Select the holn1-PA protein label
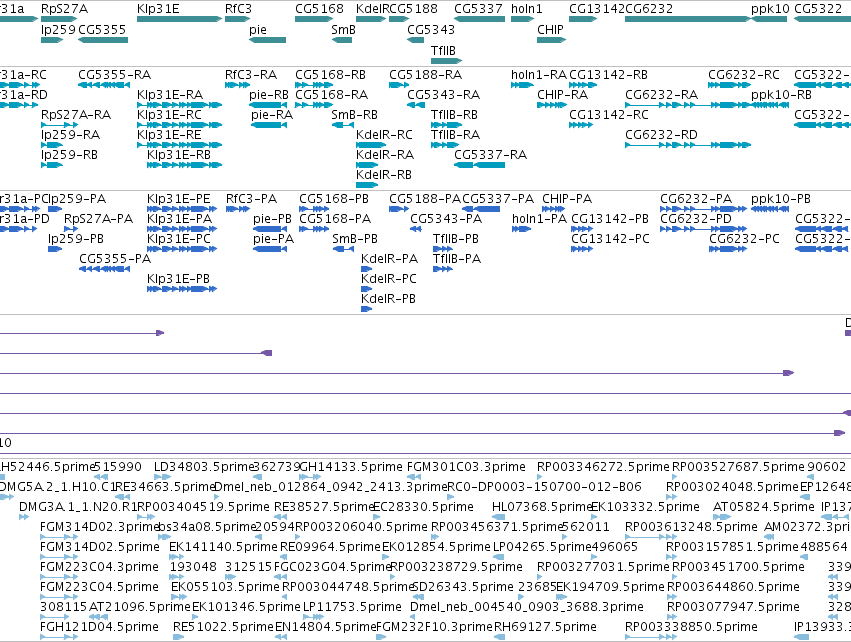851x642 pixels. [539, 219]
